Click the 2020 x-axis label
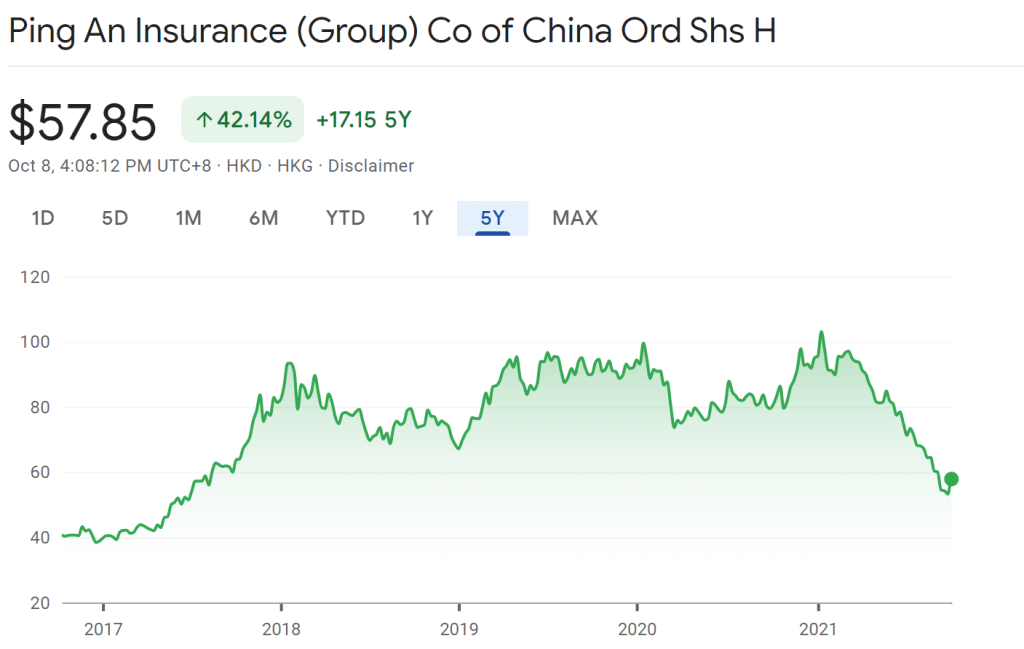This screenshot has width=1024, height=649. (638, 630)
